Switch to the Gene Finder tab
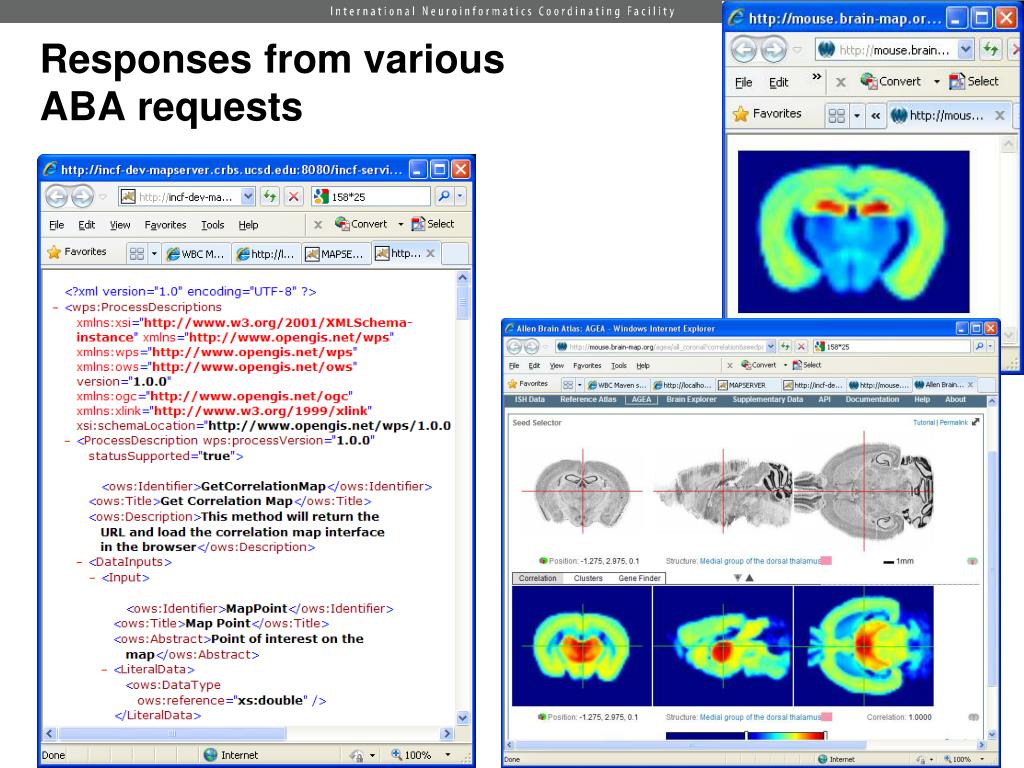 click(639, 578)
